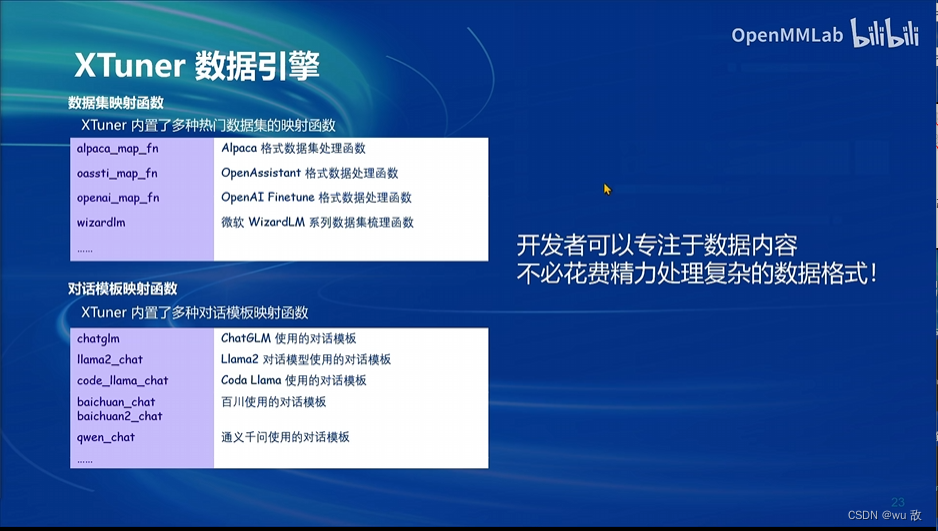The height and width of the screenshot is (531, 938).
Task: Select the 'alpaca_map_fn' cell
Action: pyautogui.click(x=118, y=148)
